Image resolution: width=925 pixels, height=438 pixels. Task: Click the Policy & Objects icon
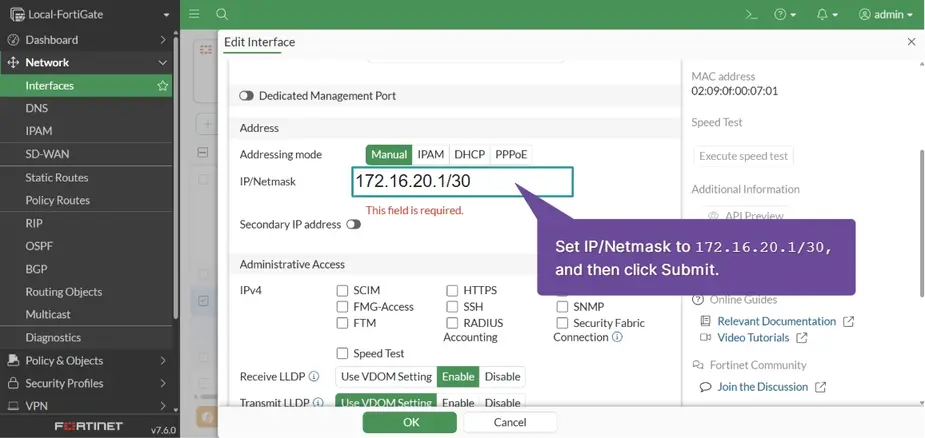click(13, 361)
